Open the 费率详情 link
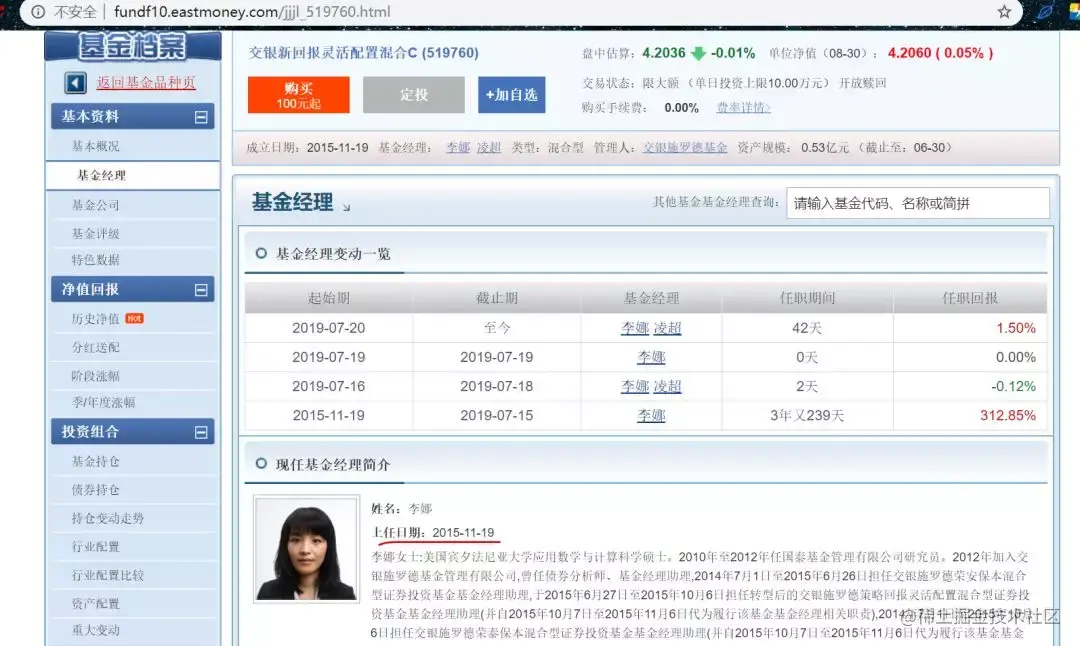Viewport: 1080px width, 646px height. pos(743,107)
